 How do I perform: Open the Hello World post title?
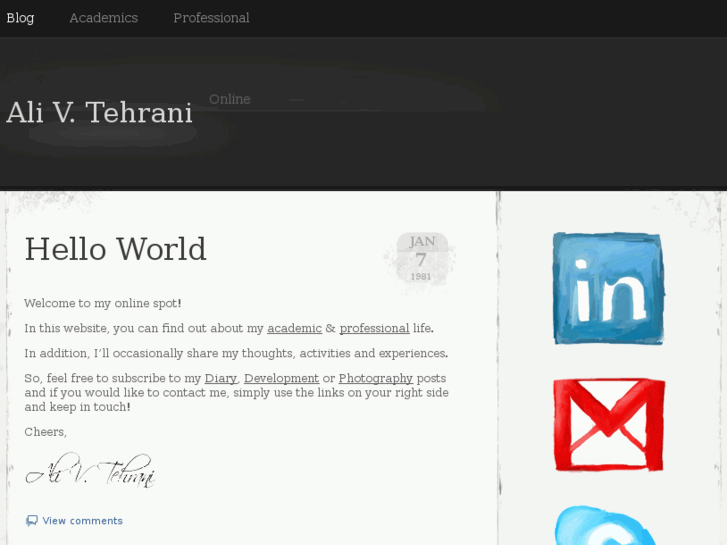tap(115, 249)
